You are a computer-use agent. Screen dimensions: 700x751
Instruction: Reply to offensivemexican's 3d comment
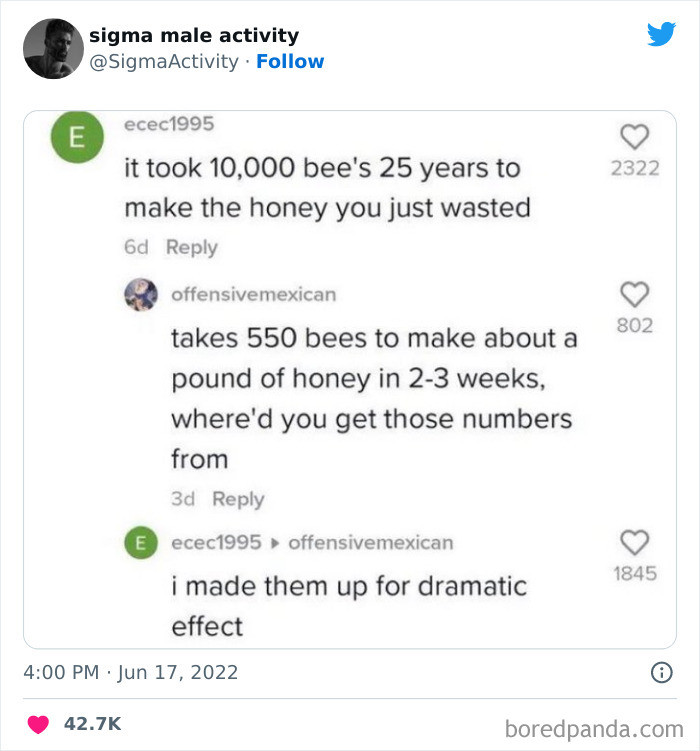click(239, 499)
